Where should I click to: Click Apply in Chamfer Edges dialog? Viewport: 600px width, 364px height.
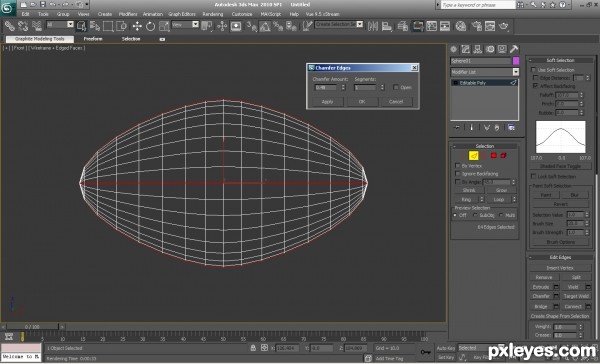328,101
